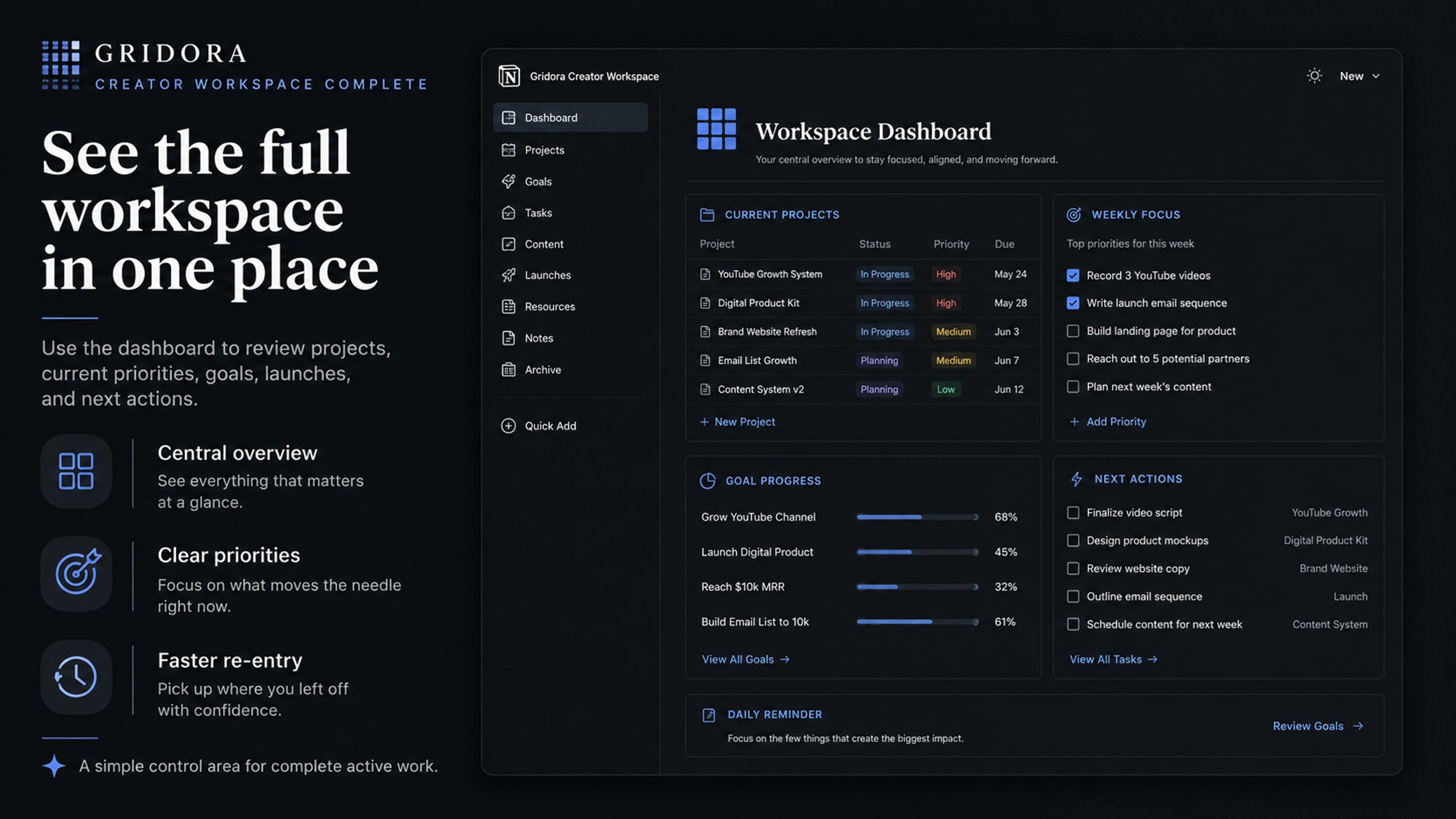This screenshot has width=1456, height=819.
Task: Click the Dashboard sidebar icon
Action: click(x=508, y=118)
